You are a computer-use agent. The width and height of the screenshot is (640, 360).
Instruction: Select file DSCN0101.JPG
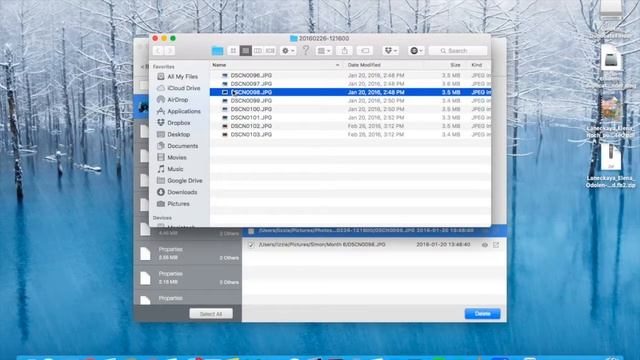click(350, 118)
